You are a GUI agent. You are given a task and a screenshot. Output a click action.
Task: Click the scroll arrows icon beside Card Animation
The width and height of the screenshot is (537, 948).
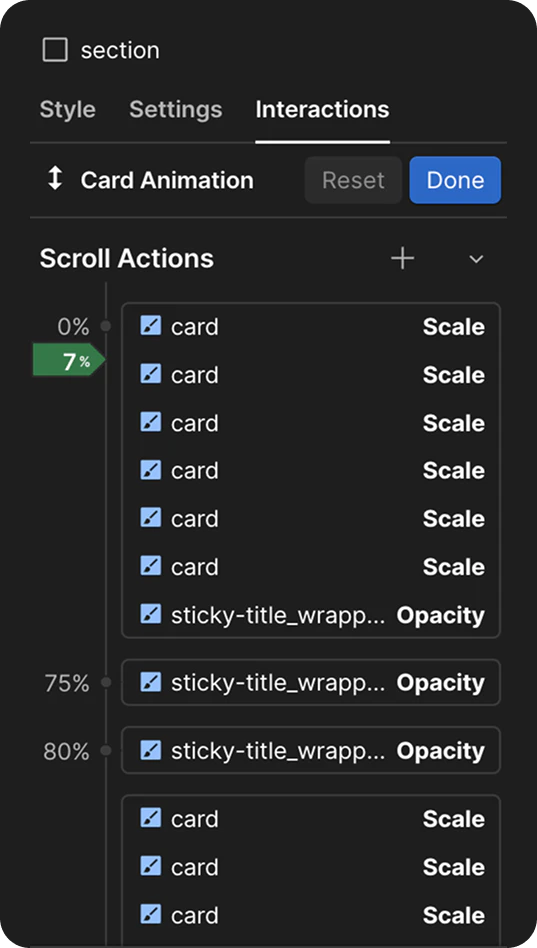click(x=55, y=180)
